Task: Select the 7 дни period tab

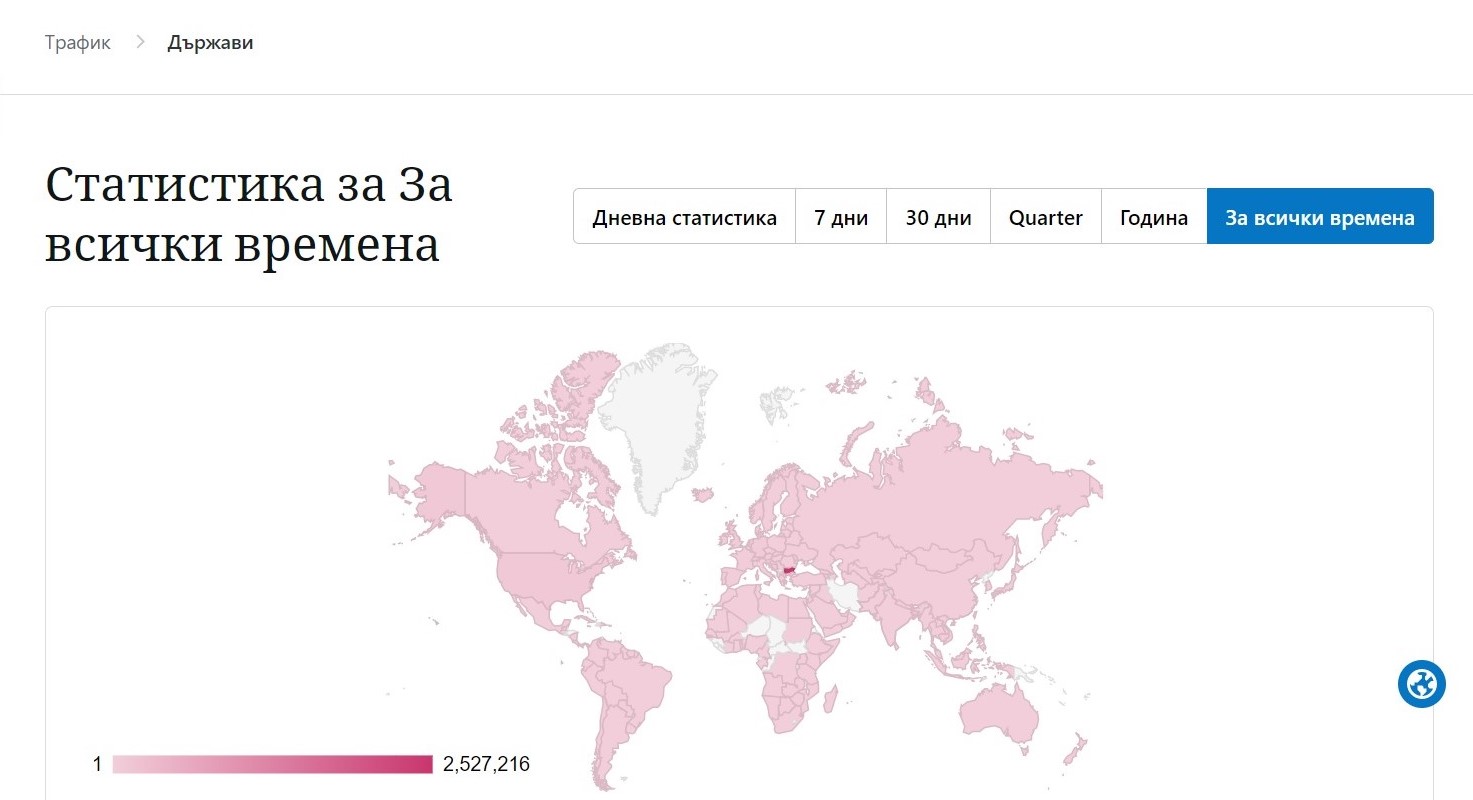Action: click(x=841, y=217)
